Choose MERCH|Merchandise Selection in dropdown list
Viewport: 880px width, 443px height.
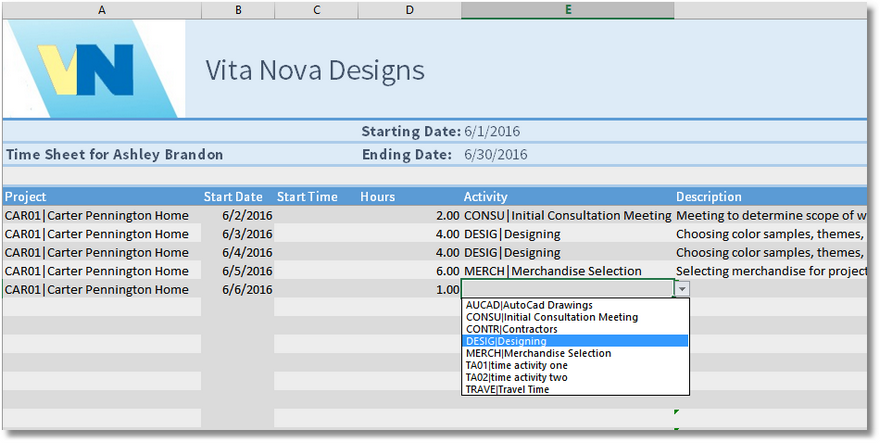point(575,353)
